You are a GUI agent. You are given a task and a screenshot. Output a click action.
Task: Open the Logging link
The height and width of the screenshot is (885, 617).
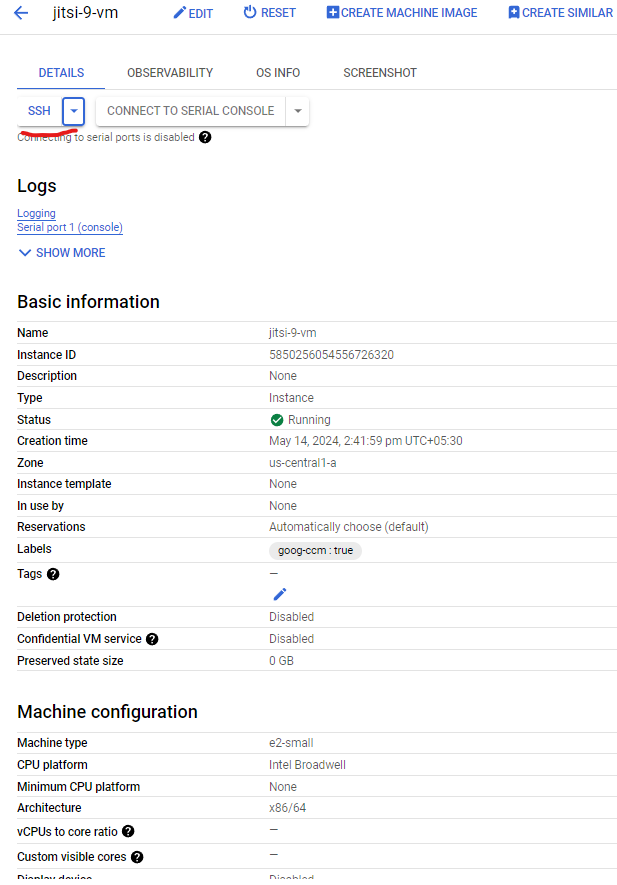(x=36, y=213)
